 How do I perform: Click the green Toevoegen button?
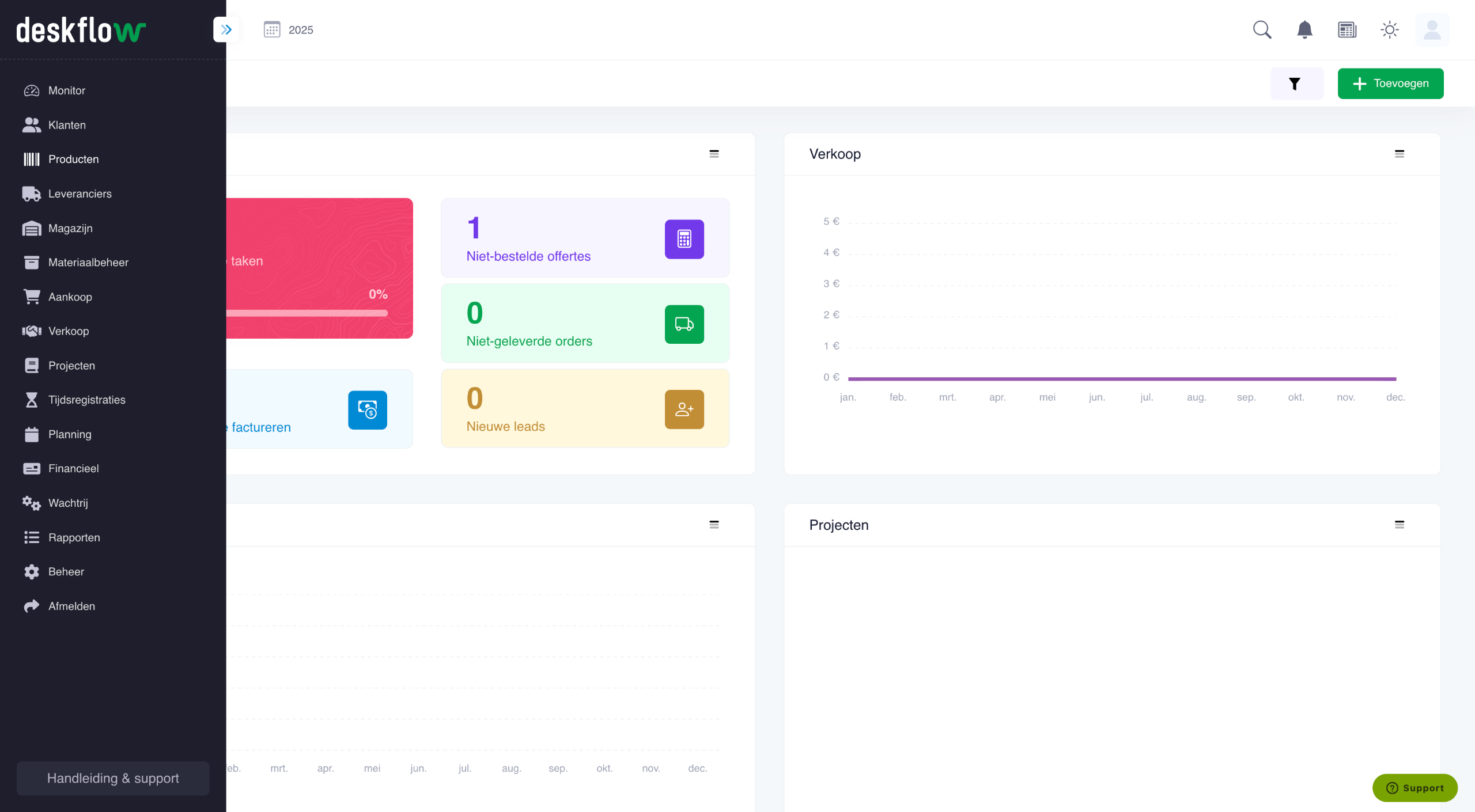pyautogui.click(x=1390, y=84)
